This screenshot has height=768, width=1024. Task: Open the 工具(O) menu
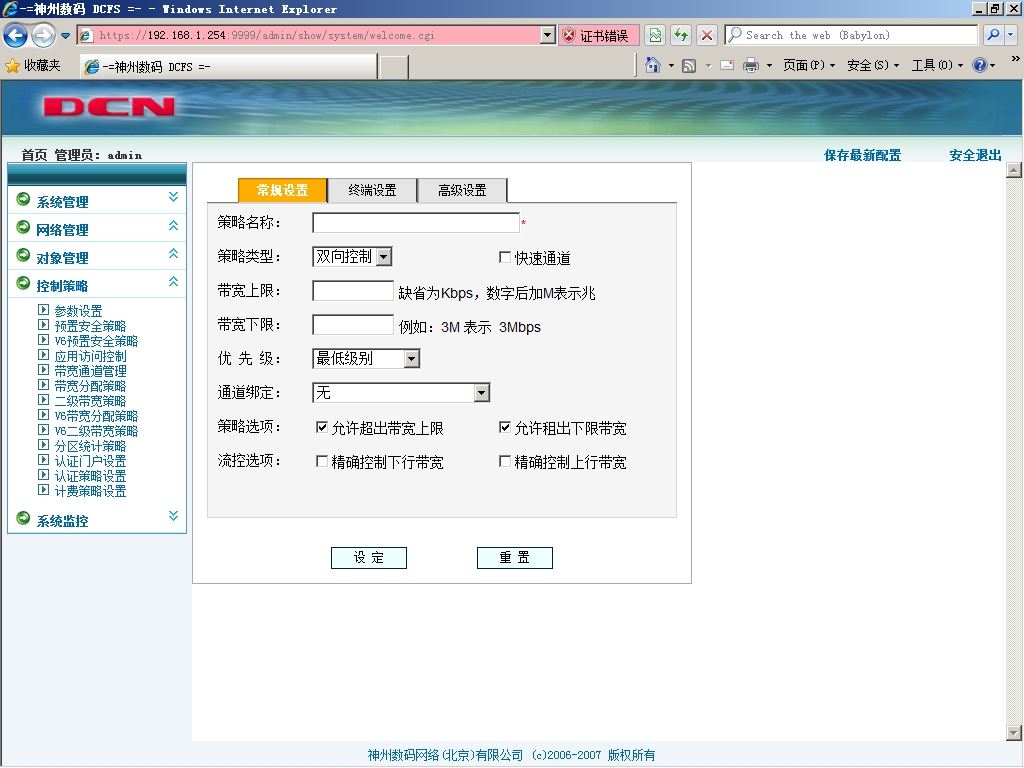(x=937, y=65)
